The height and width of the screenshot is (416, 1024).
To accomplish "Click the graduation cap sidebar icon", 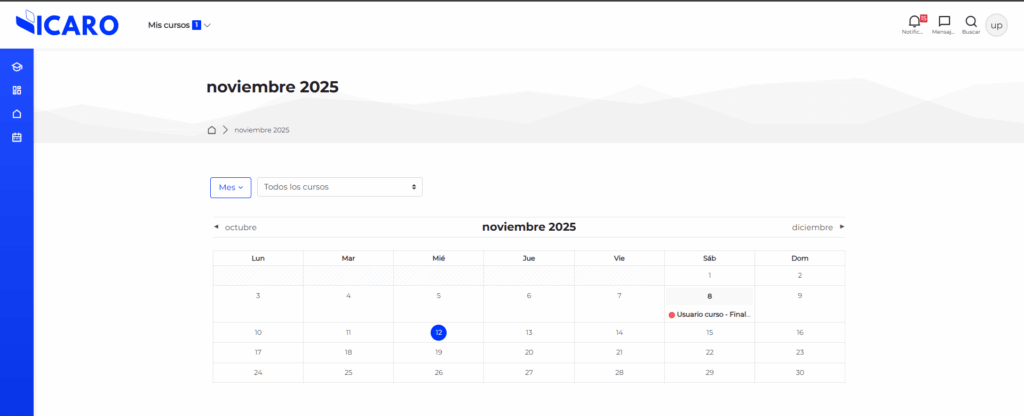I will point(16,67).
